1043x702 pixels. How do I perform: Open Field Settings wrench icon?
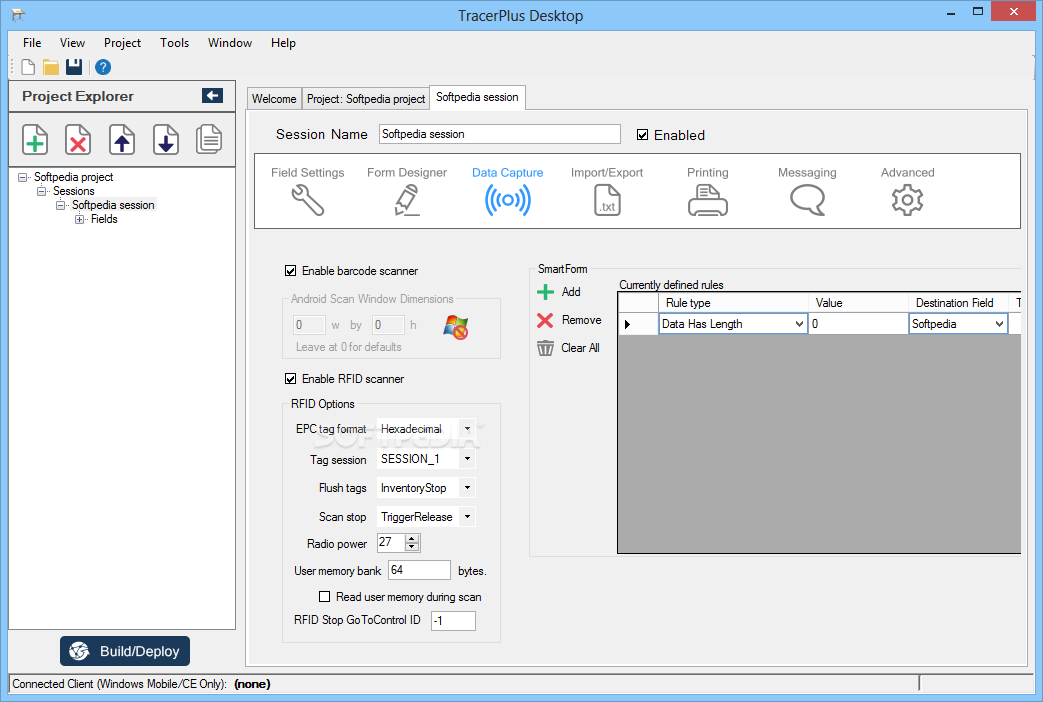[x=307, y=200]
